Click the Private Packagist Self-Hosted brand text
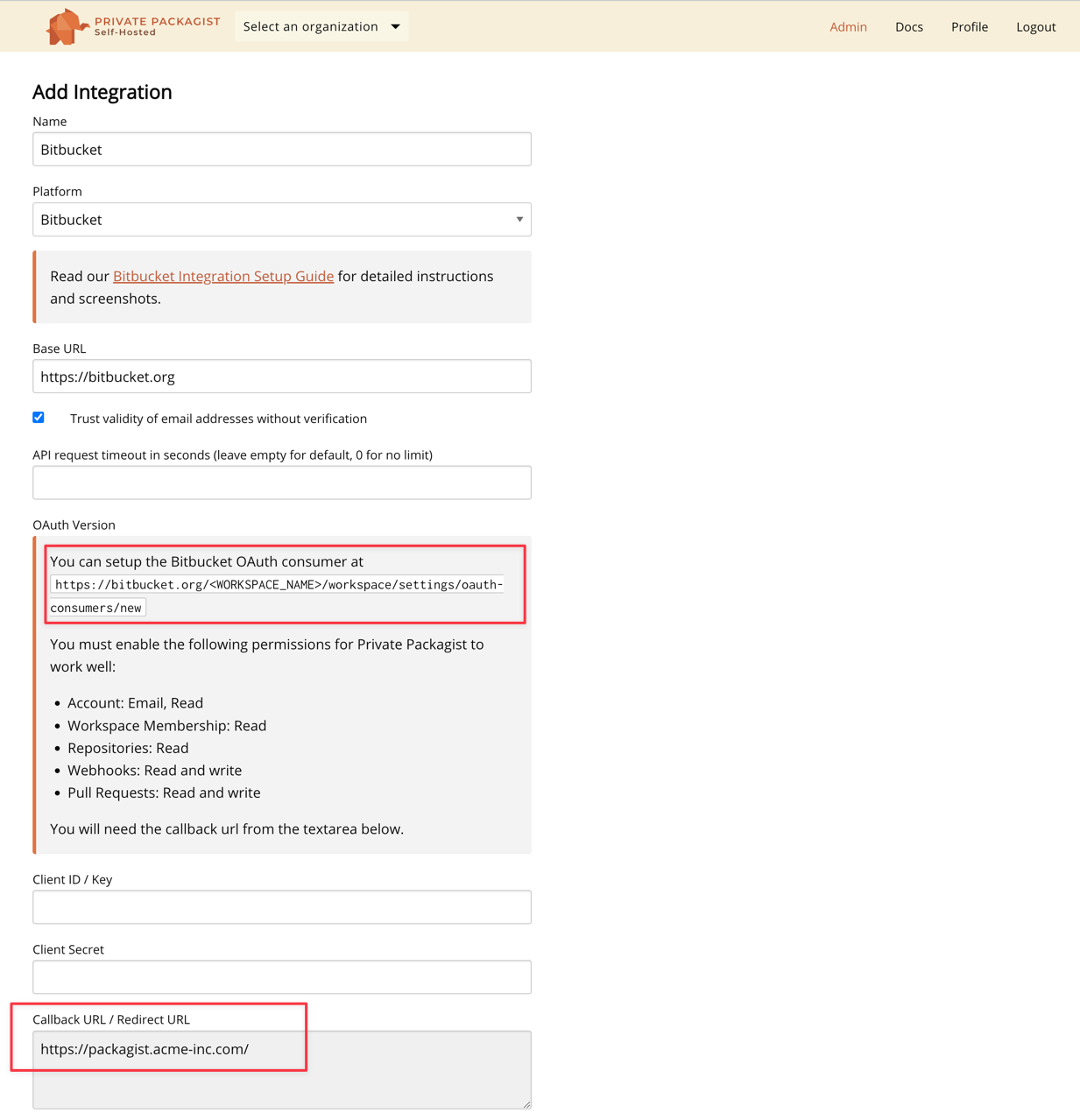 (157, 26)
